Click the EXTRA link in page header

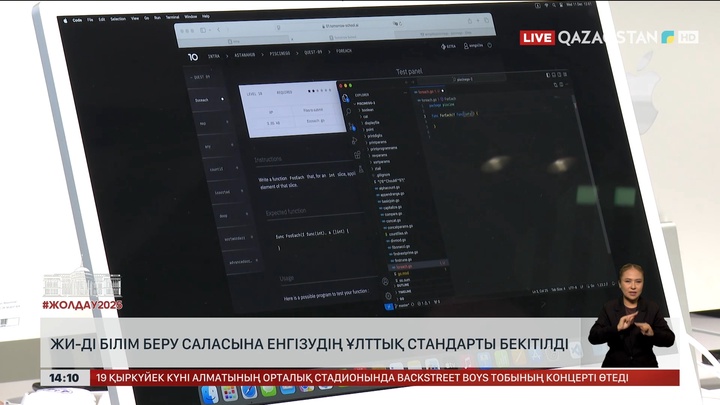[449, 46]
